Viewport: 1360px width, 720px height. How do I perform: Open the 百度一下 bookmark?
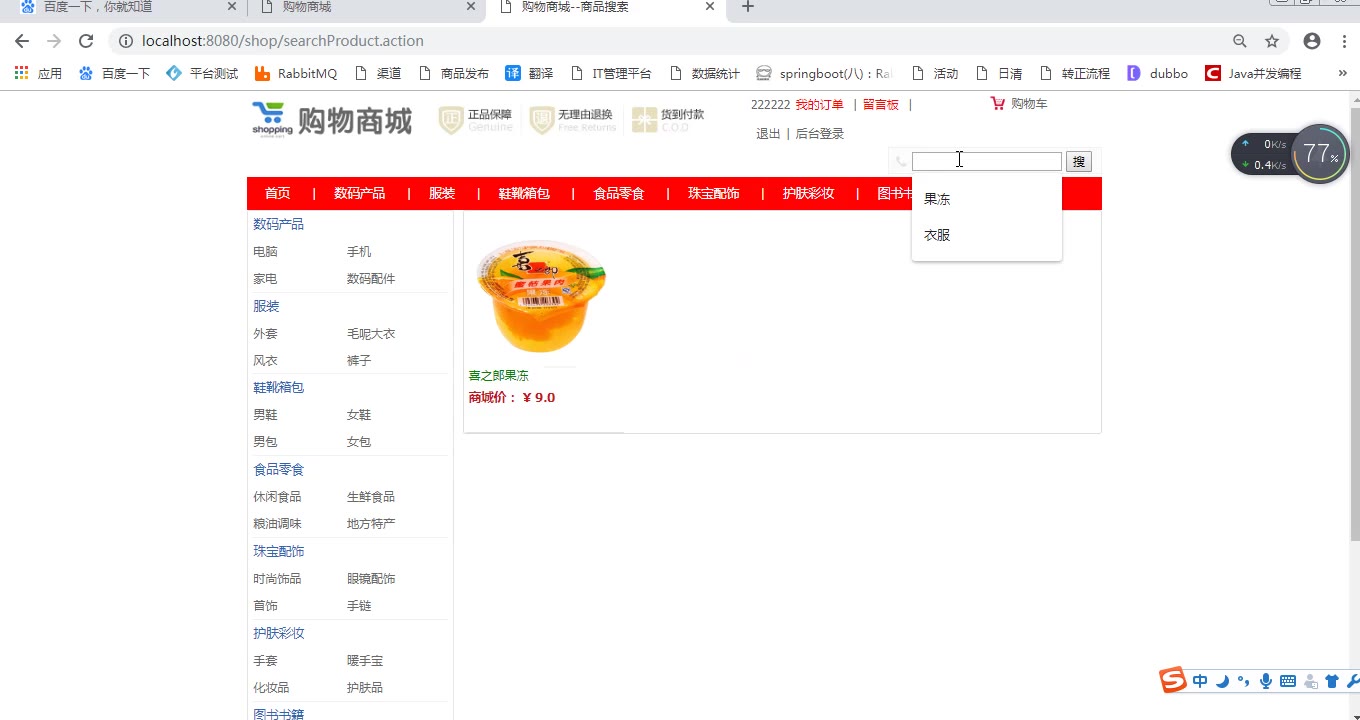tap(114, 73)
